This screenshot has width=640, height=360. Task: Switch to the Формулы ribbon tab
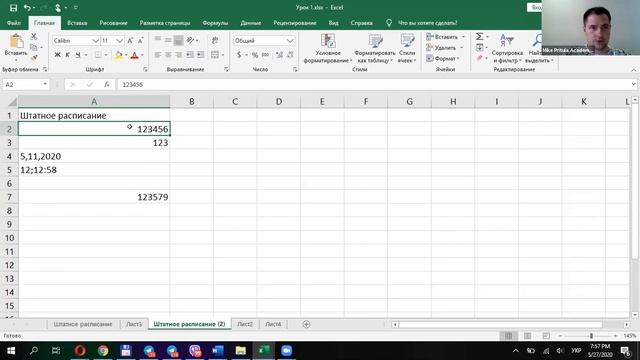click(215, 23)
